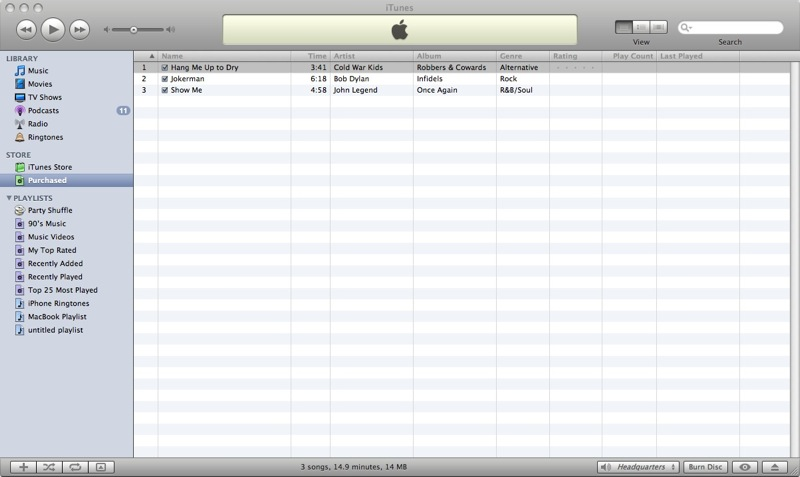Click the Next track fast-forward button

click(x=80, y=29)
